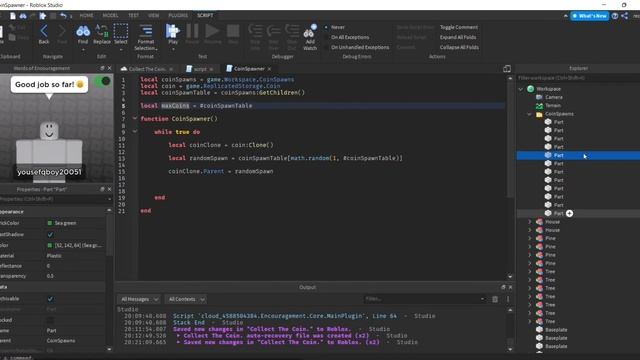Click the binoculars icon in quick access bar
The width and height of the screenshot is (640, 360).
pyautogui.click(x=23, y=16)
